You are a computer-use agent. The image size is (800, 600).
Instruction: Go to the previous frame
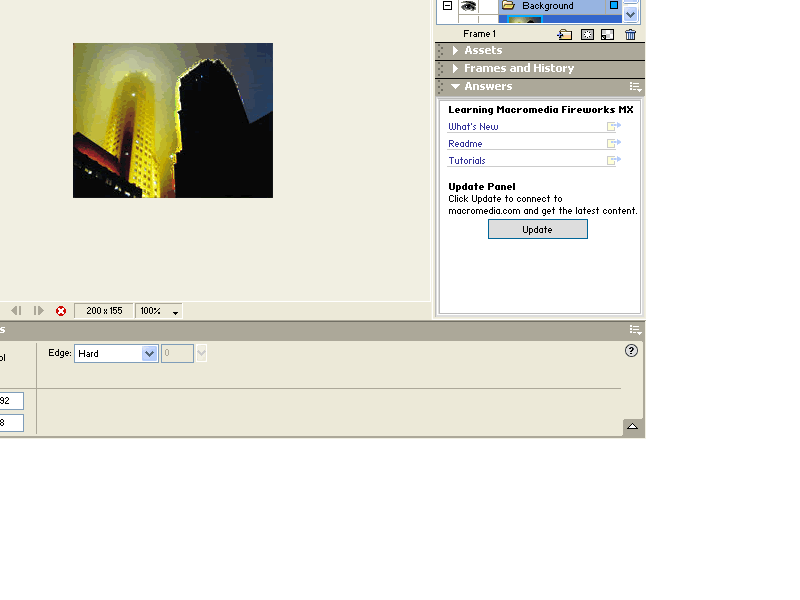point(16,311)
